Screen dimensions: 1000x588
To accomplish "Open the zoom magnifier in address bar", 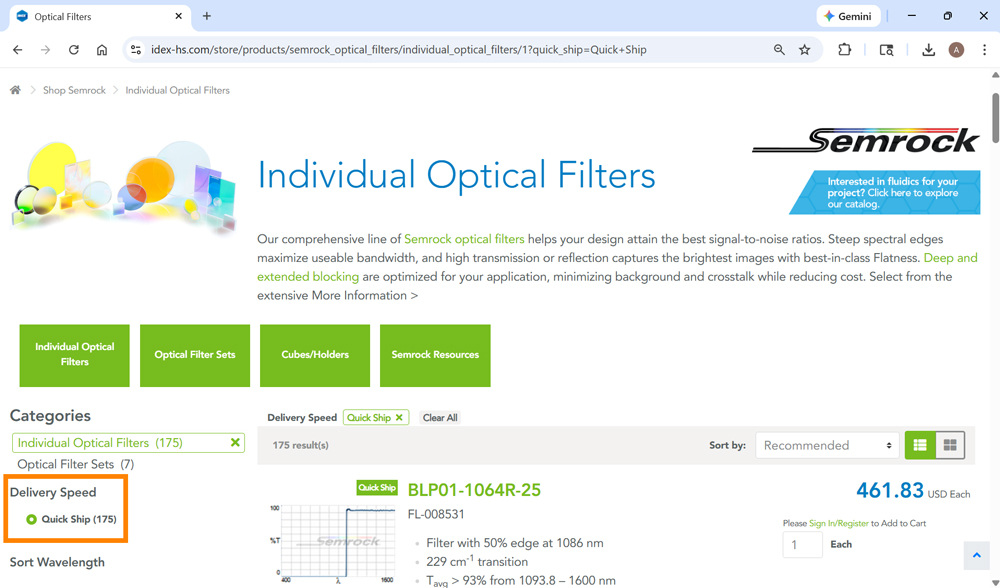I will click(x=779, y=50).
